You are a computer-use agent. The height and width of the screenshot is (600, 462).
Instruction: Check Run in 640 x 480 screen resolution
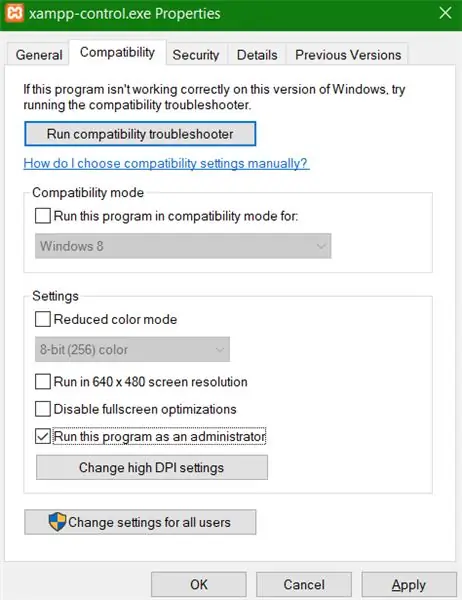(x=42, y=381)
